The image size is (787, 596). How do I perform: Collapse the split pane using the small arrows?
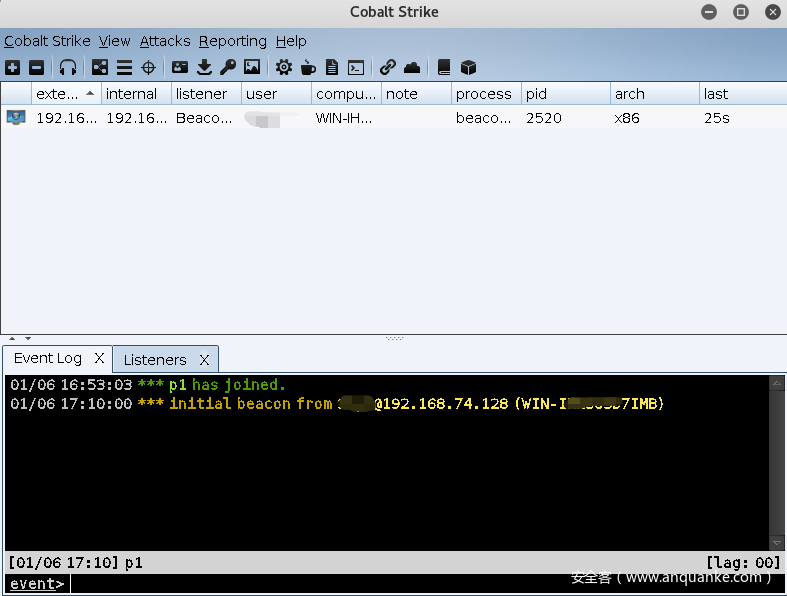19,339
